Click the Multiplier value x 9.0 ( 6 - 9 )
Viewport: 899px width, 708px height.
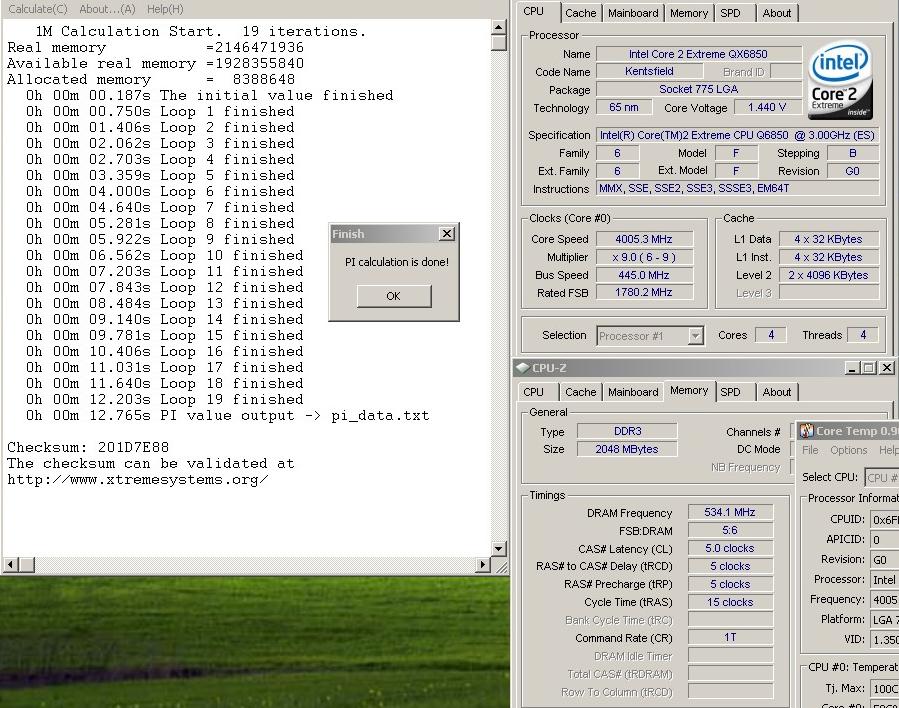[x=644, y=257]
